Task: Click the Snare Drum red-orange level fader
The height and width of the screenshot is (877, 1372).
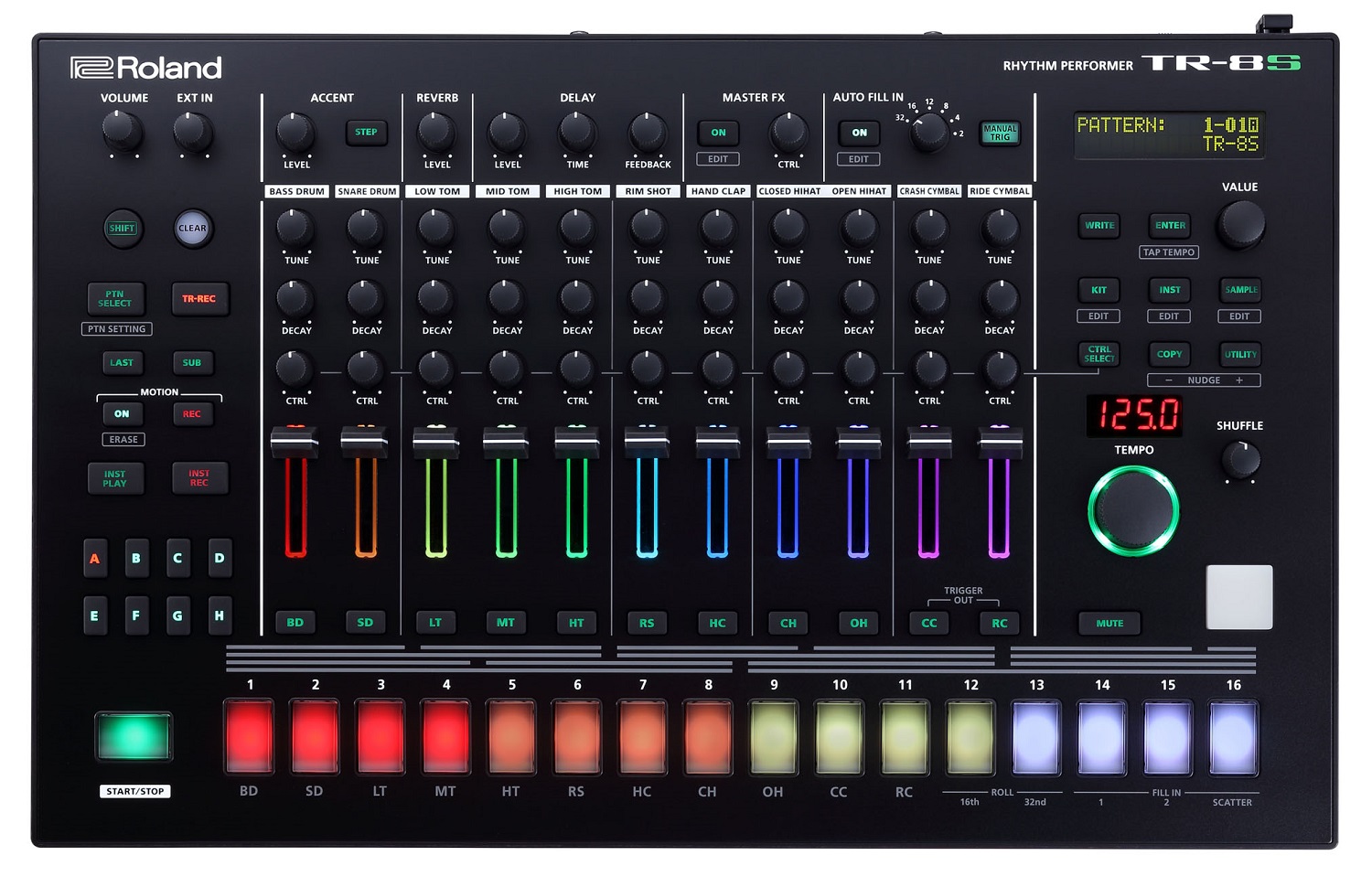Action: [x=365, y=443]
